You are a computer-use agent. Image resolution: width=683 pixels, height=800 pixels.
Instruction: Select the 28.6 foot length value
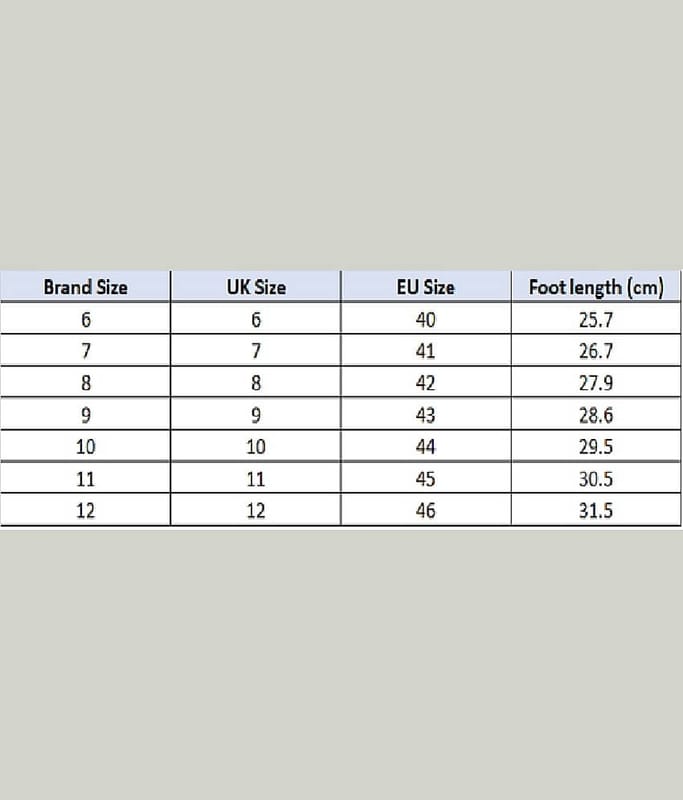[x=596, y=415]
